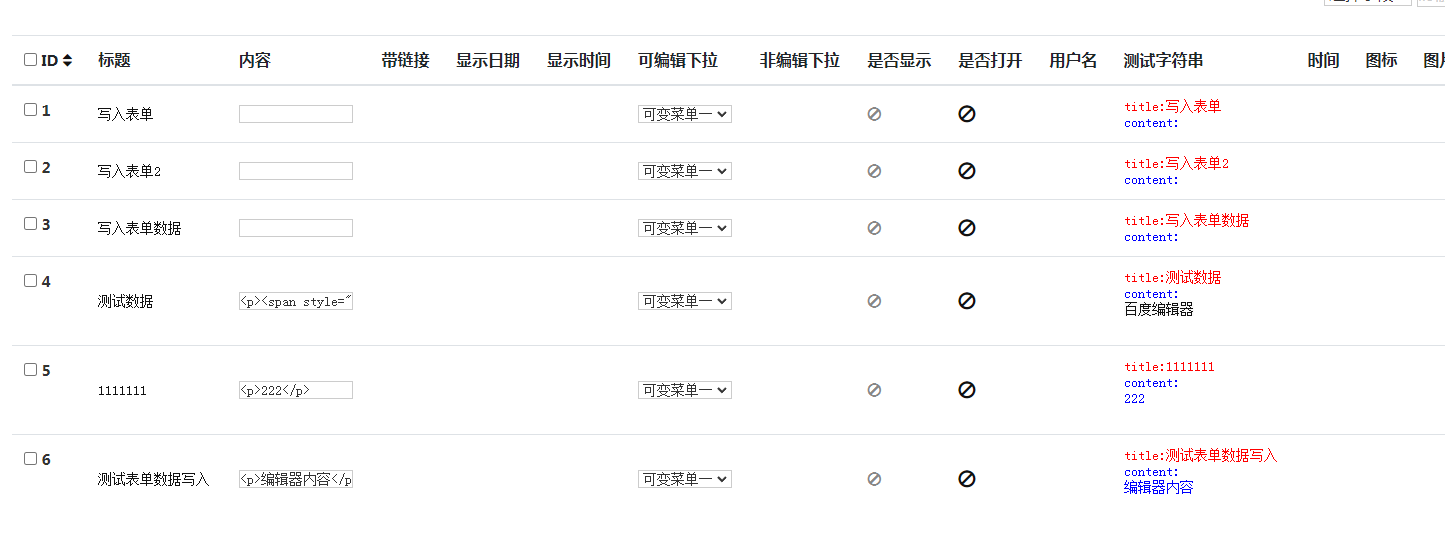Screen dimensions: 1445x536
Task: Click the 标题 column header
Action: (114, 60)
